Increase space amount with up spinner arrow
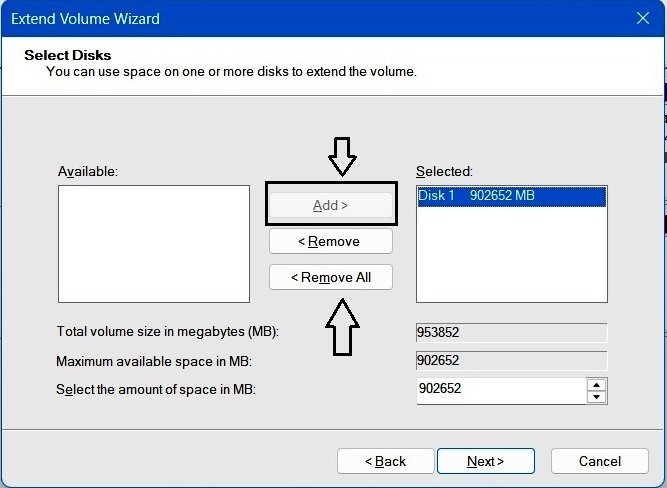Screen dimensions: 667x488 596,385
